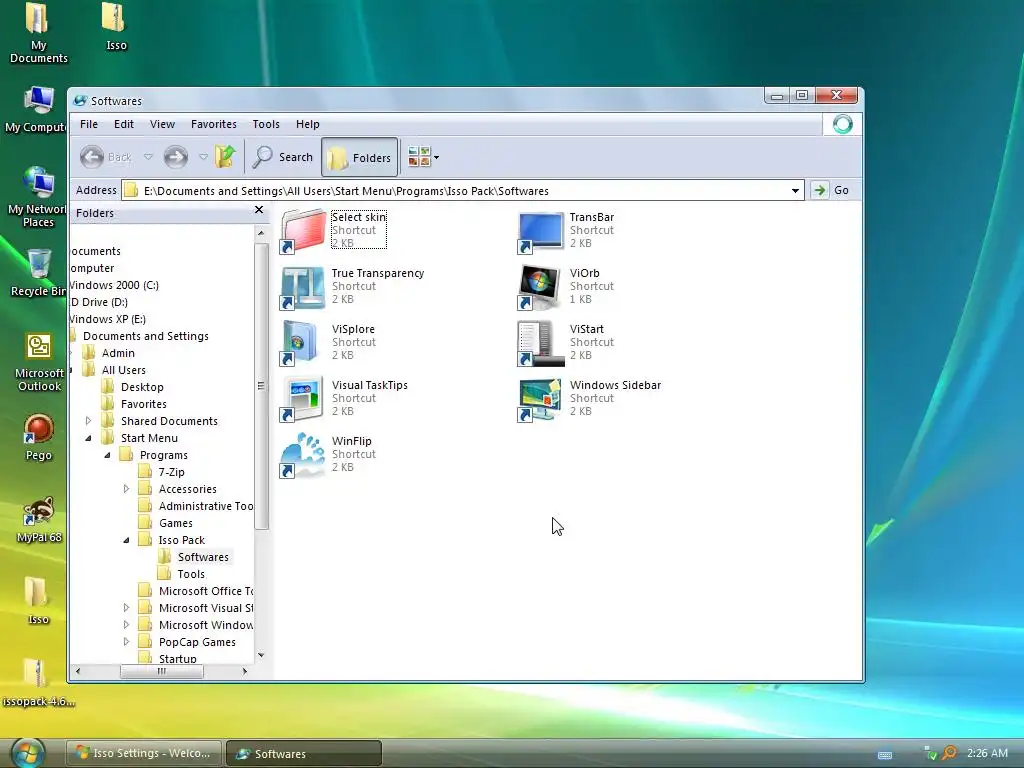Click the Softwares taskbar button

(304, 753)
